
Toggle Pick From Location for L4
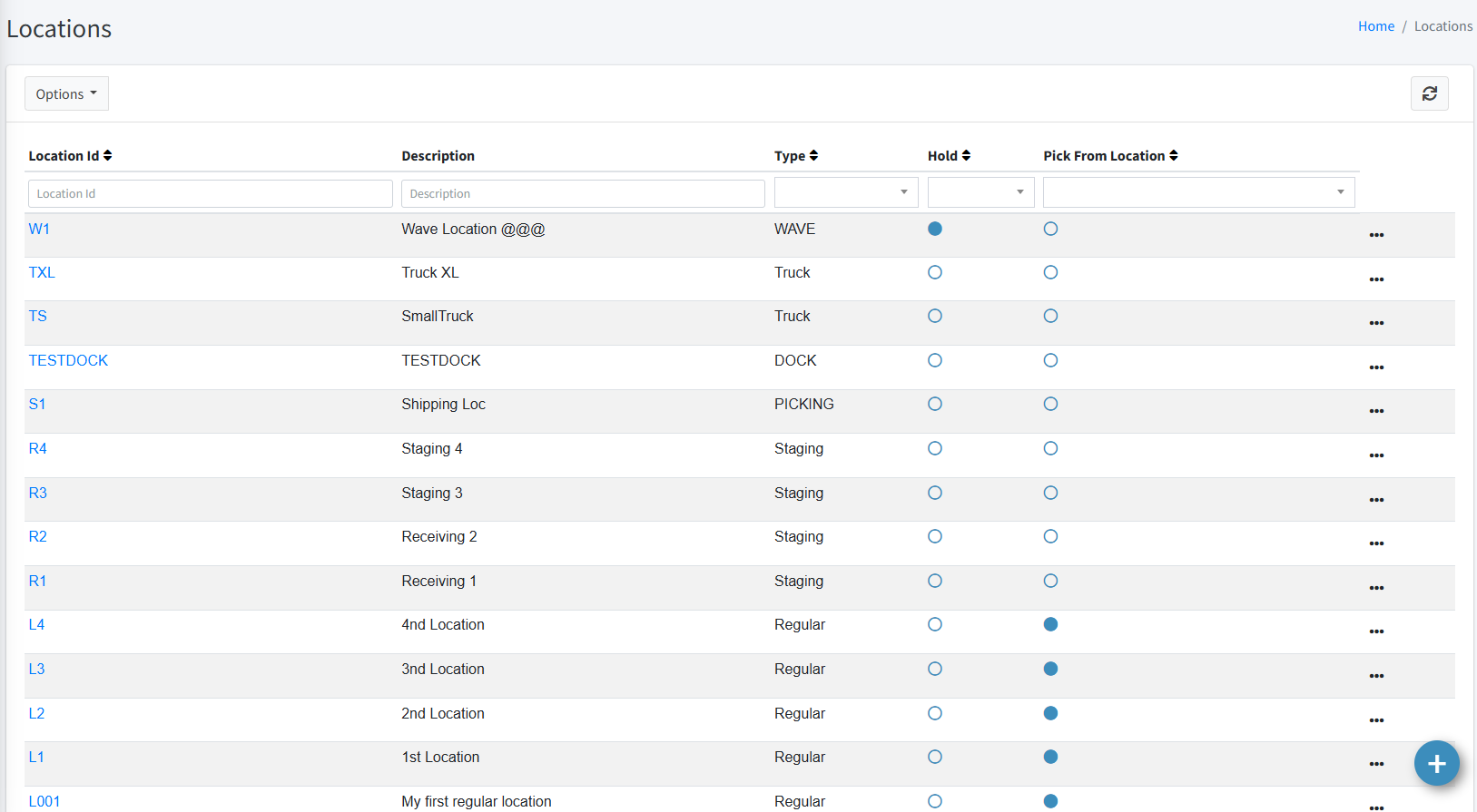(x=1050, y=624)
